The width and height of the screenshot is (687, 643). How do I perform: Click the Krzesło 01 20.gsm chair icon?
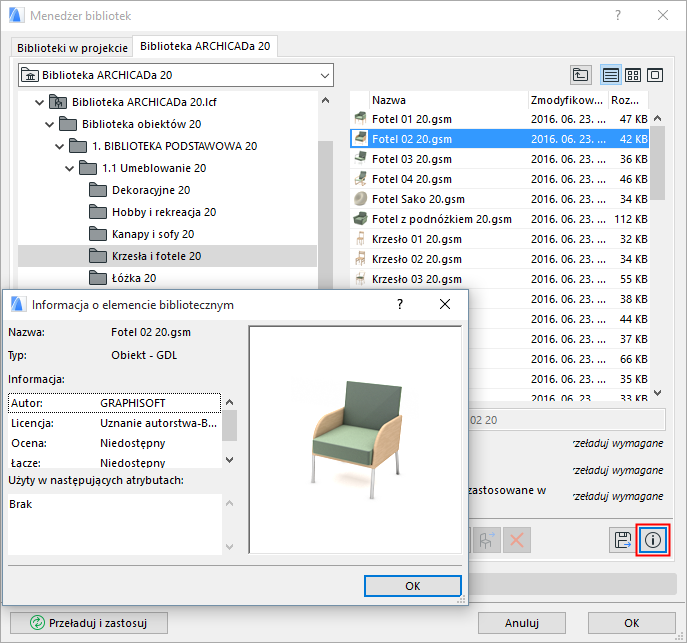point(360,239)
